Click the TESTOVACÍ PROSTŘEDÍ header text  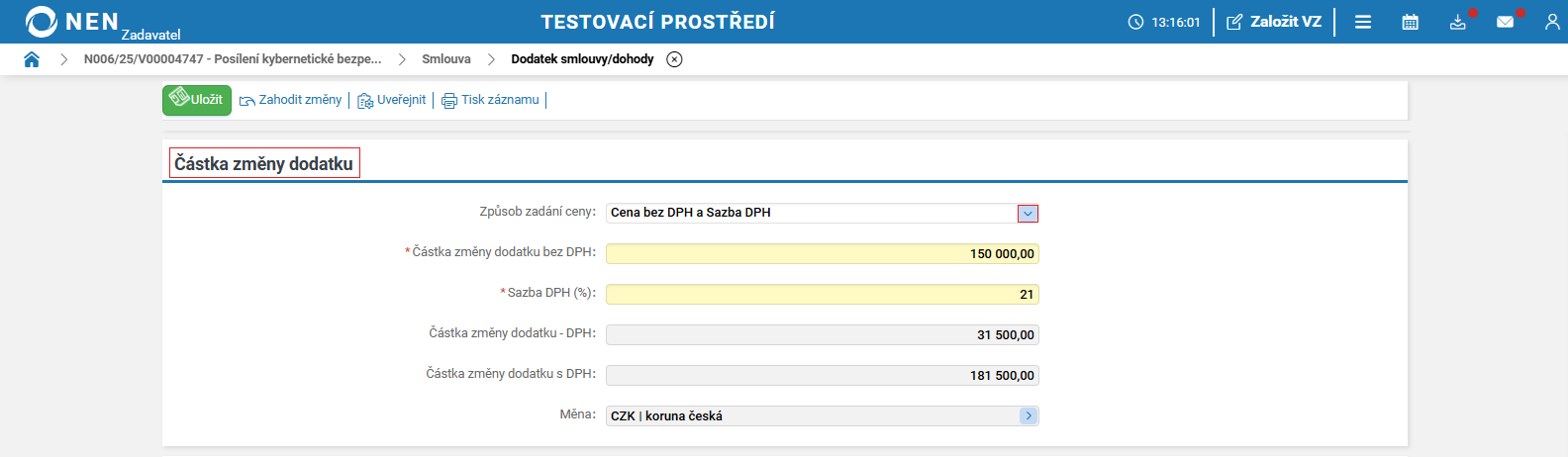coord(658,22)
